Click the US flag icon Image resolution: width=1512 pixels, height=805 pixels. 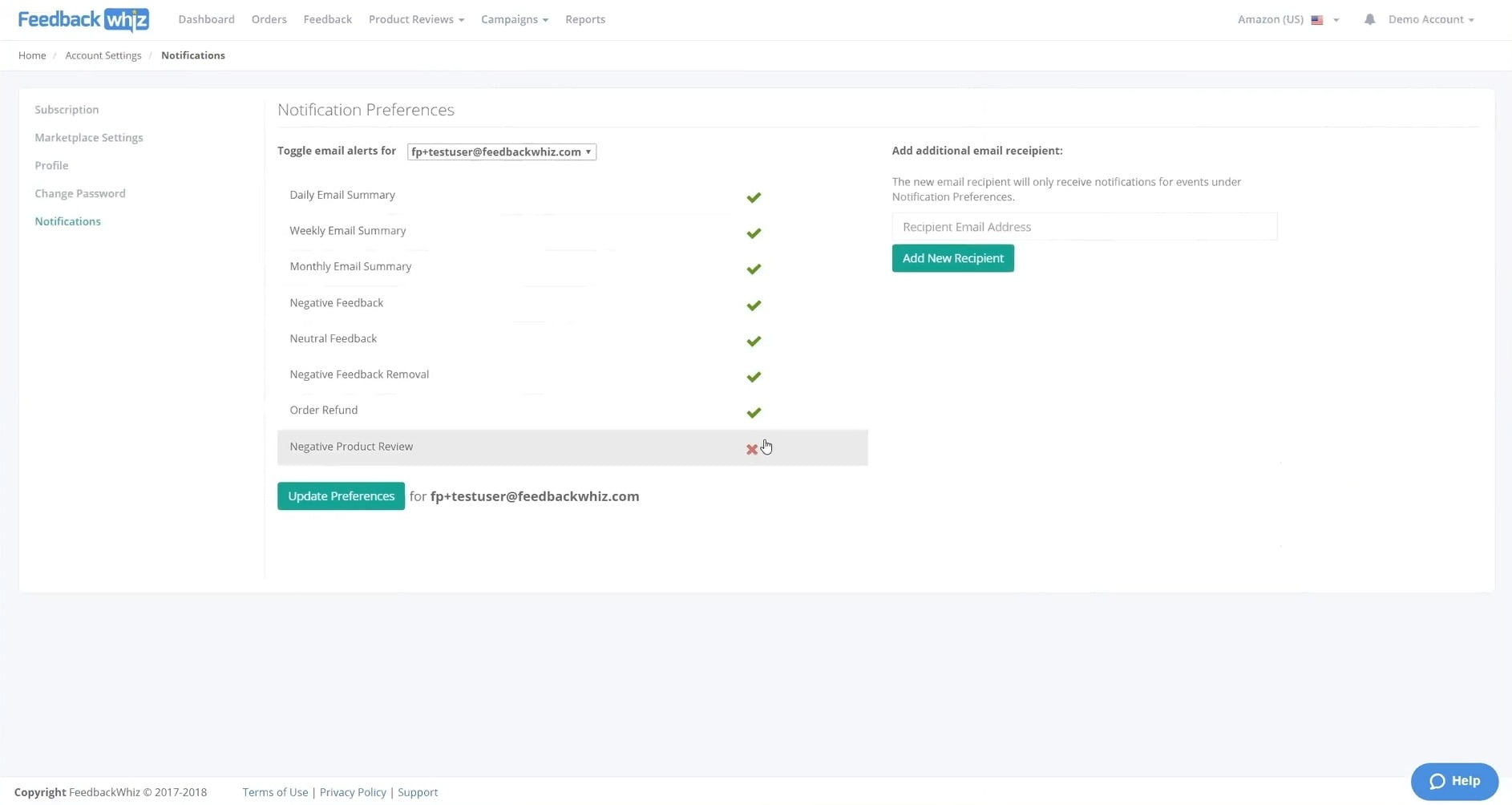pyautogui.click(x=1316, y=20)
